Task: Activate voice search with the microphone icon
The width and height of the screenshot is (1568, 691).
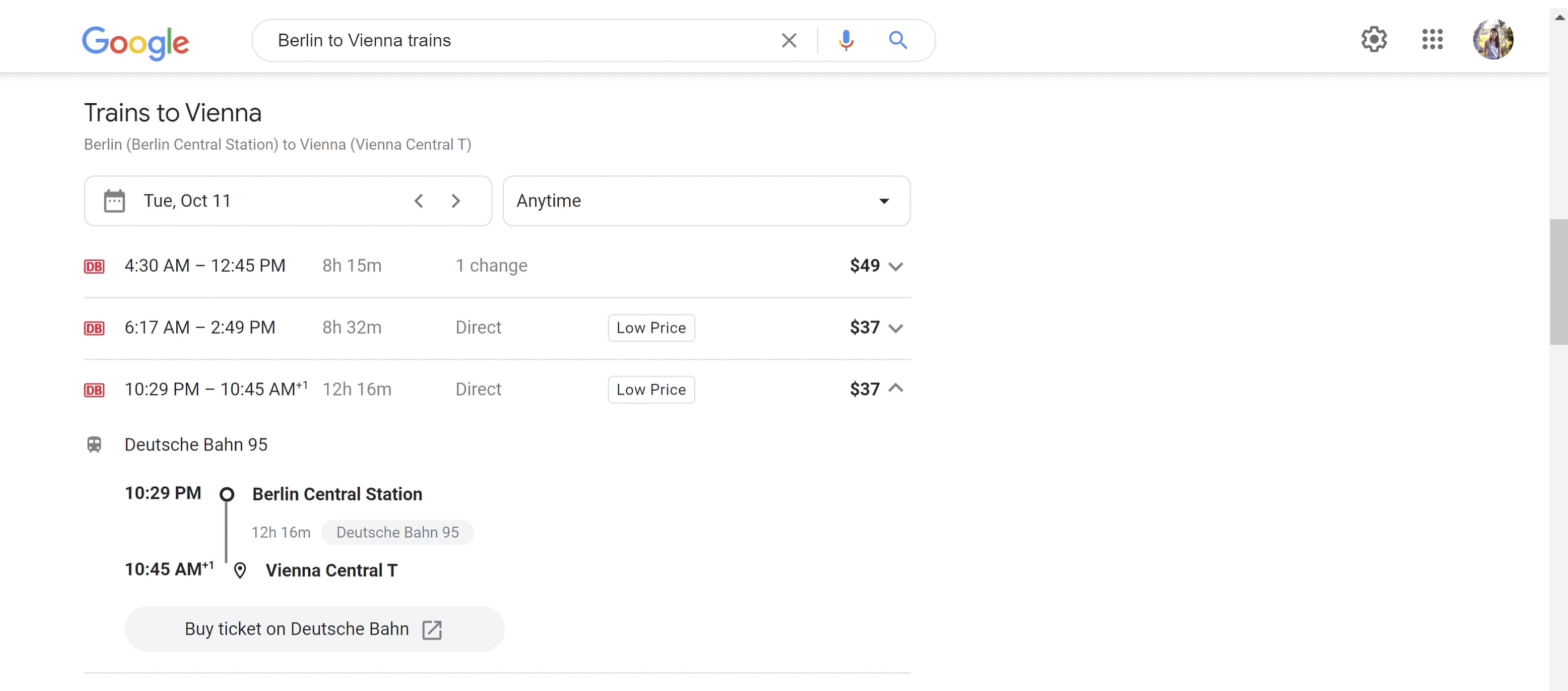Action: tap(846, 40)
